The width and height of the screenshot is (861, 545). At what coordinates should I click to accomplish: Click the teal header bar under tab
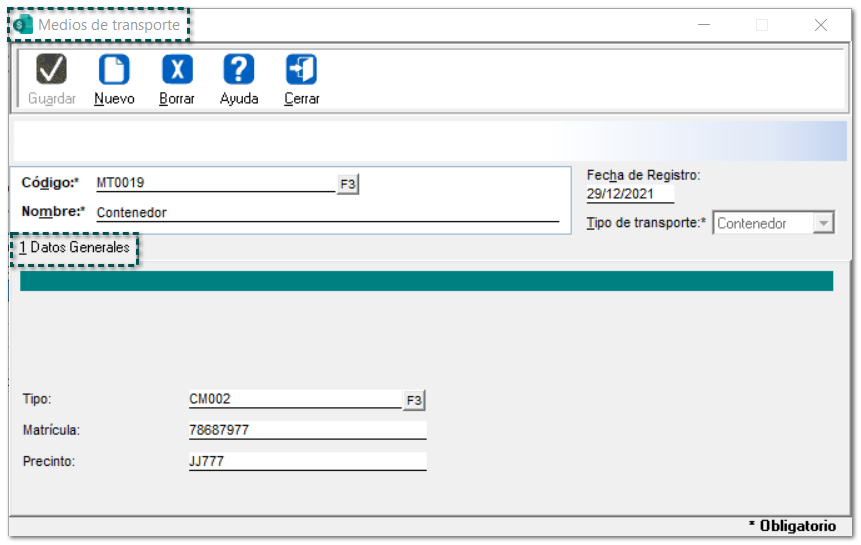[426, 281]
